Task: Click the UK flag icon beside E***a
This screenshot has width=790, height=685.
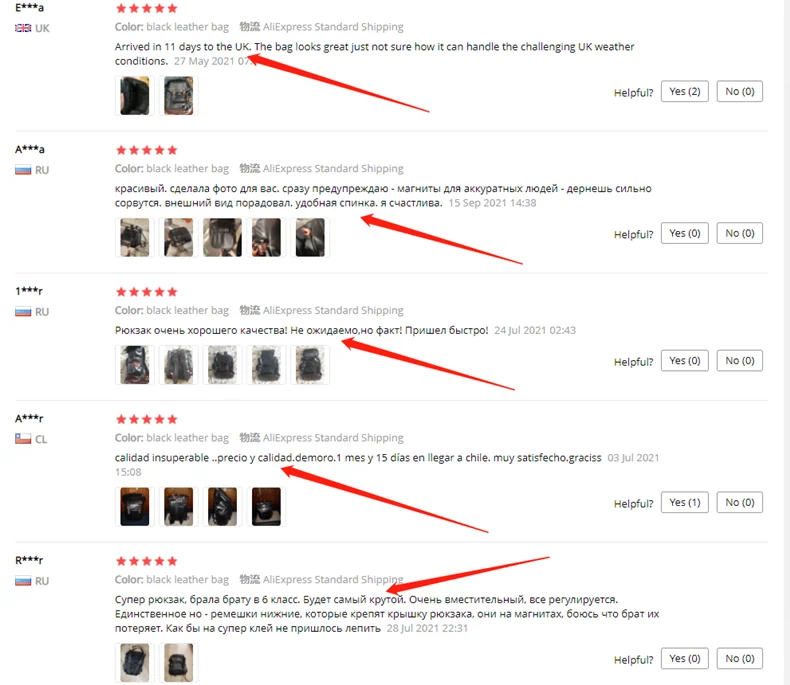Action: [23, 28]
